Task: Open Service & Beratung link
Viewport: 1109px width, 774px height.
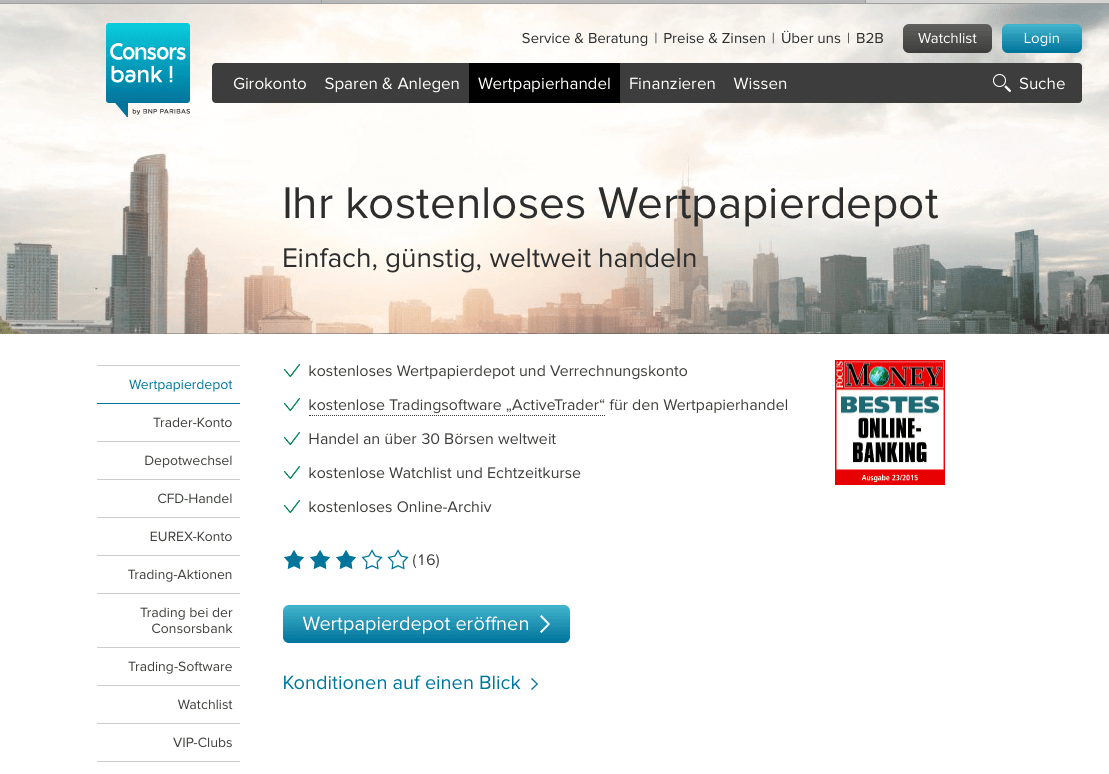Action: point(584,38)
